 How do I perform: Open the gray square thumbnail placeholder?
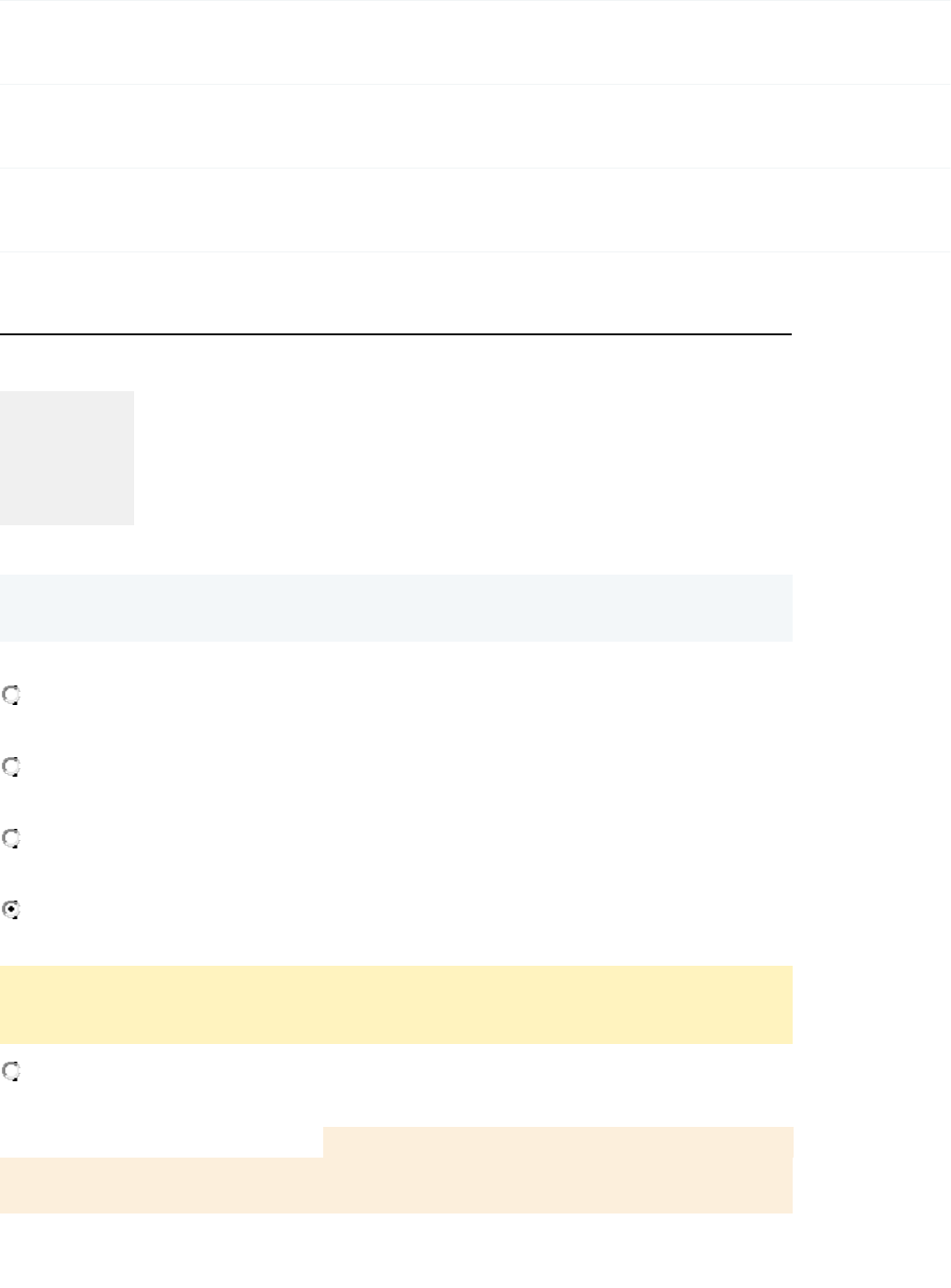(x=67, y=457)
